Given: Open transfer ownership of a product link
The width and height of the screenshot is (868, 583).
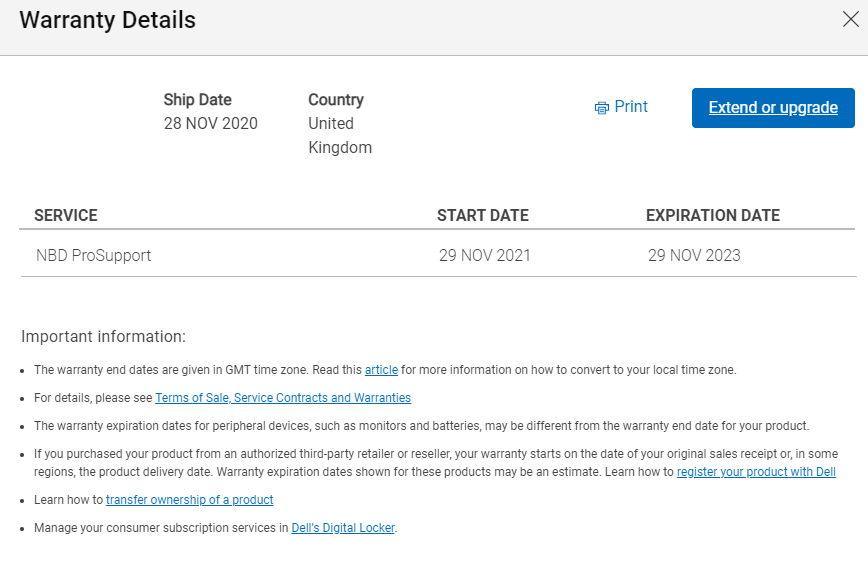Looking at the screenshot, I should pyautogui.click(x=189, y=500).
